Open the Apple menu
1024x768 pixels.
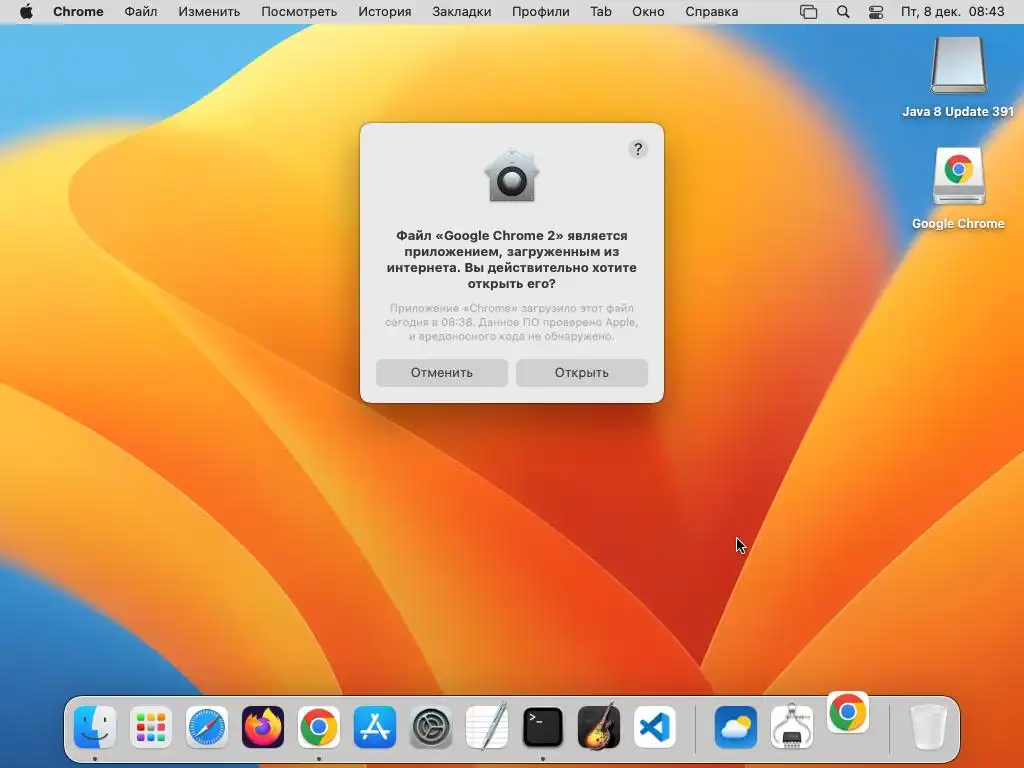pyautogui.click(x=26, y=12)
